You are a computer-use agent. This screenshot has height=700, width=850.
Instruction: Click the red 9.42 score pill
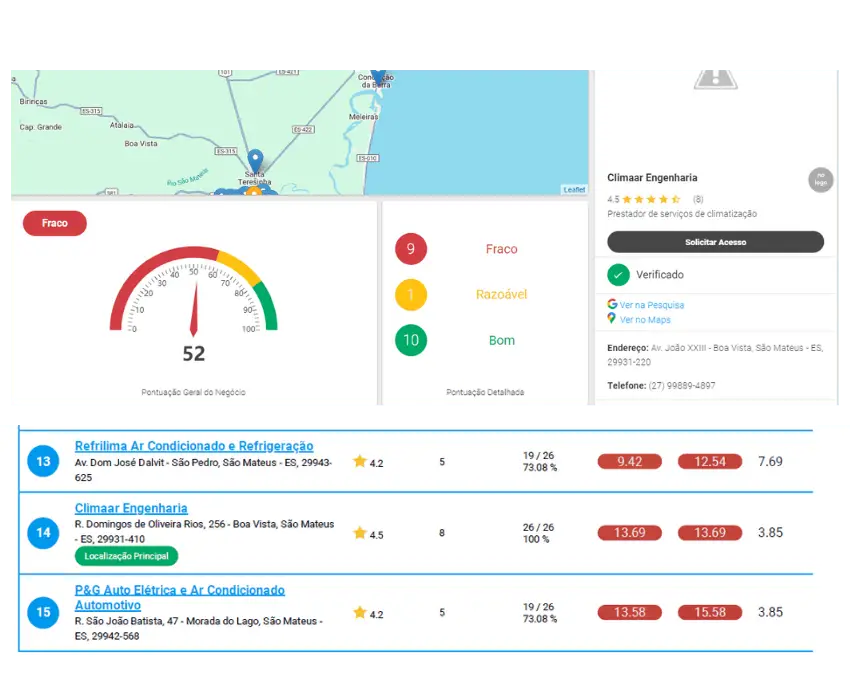(629, 461)
